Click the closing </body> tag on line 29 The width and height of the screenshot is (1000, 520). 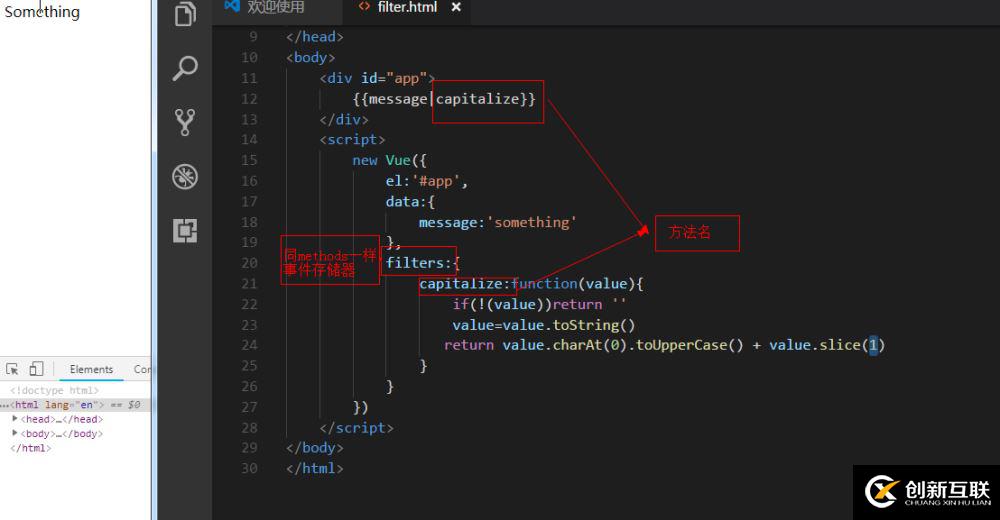point(314,448)
